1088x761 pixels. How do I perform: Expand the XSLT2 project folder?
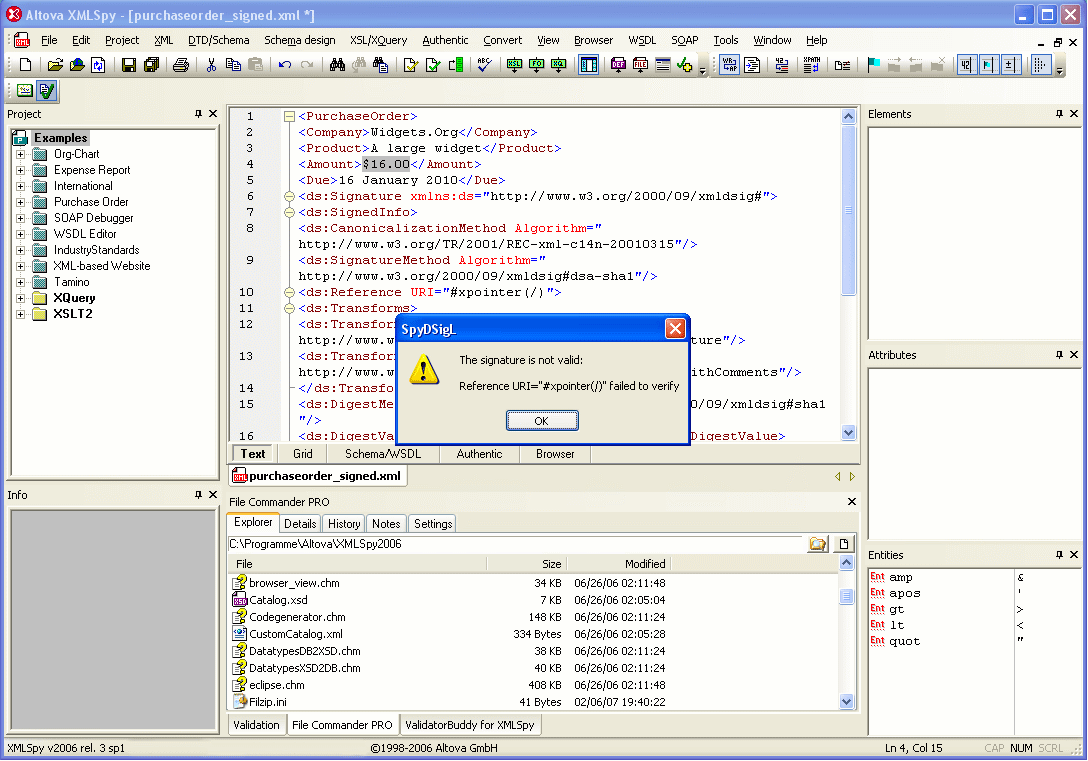pyautogui.click(x=20, y=314)
